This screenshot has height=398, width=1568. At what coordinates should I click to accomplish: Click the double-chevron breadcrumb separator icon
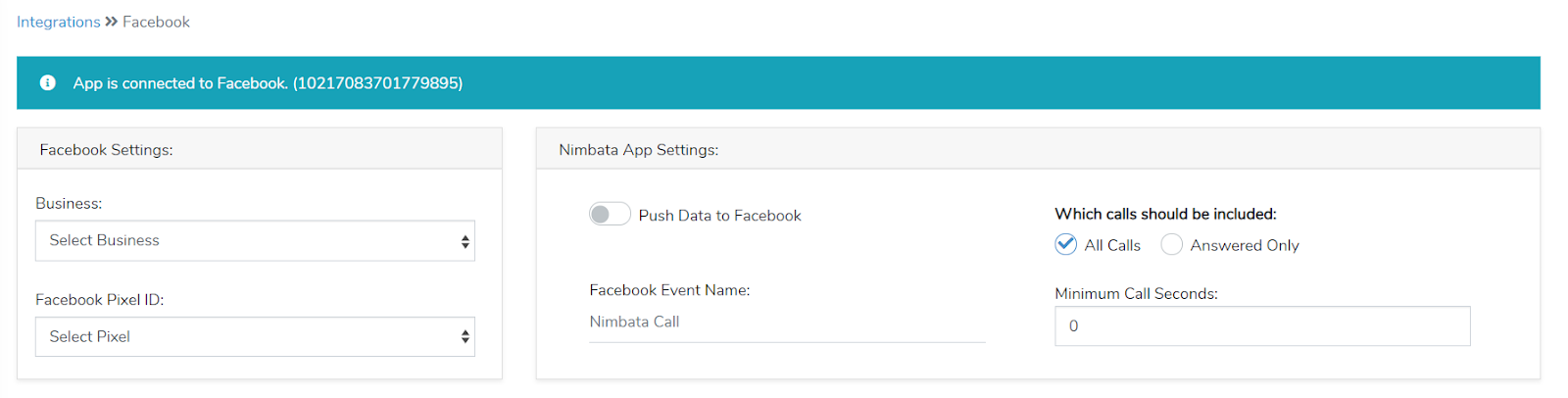pyautogui.click(x=112, y=22)
